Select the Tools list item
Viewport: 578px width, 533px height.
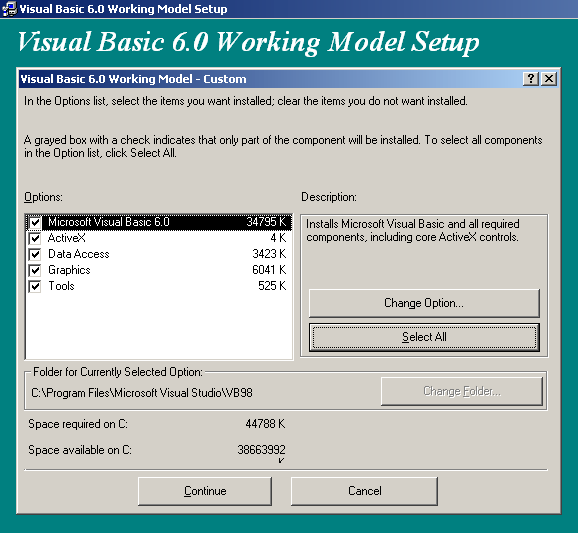159,286
